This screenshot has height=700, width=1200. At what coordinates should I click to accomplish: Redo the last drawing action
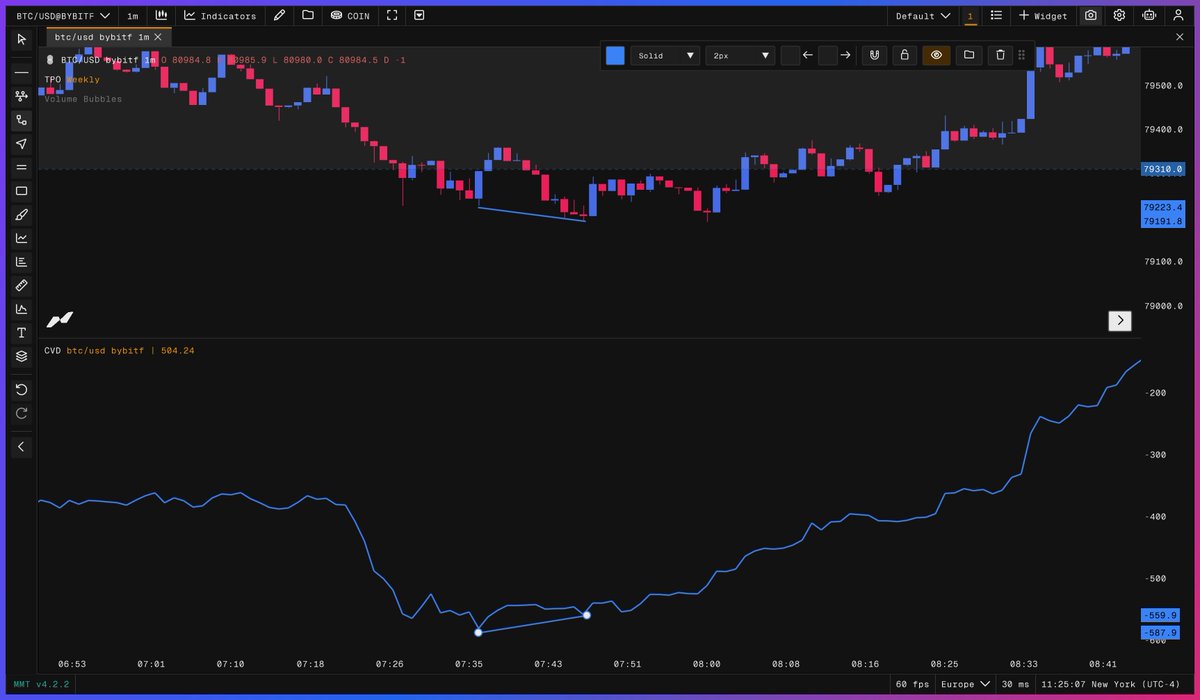(22, 413)
